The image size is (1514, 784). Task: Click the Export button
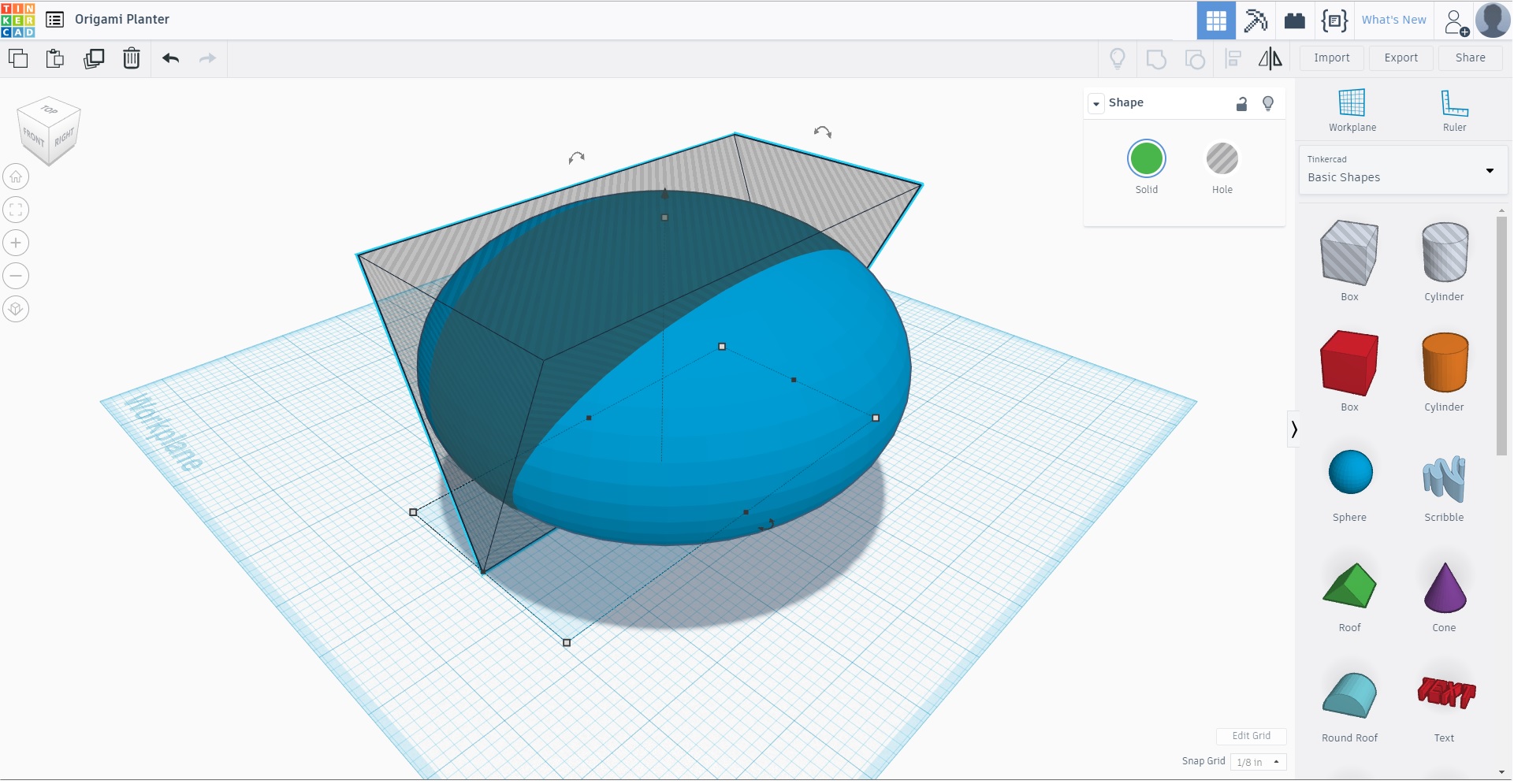point(1401,58)
